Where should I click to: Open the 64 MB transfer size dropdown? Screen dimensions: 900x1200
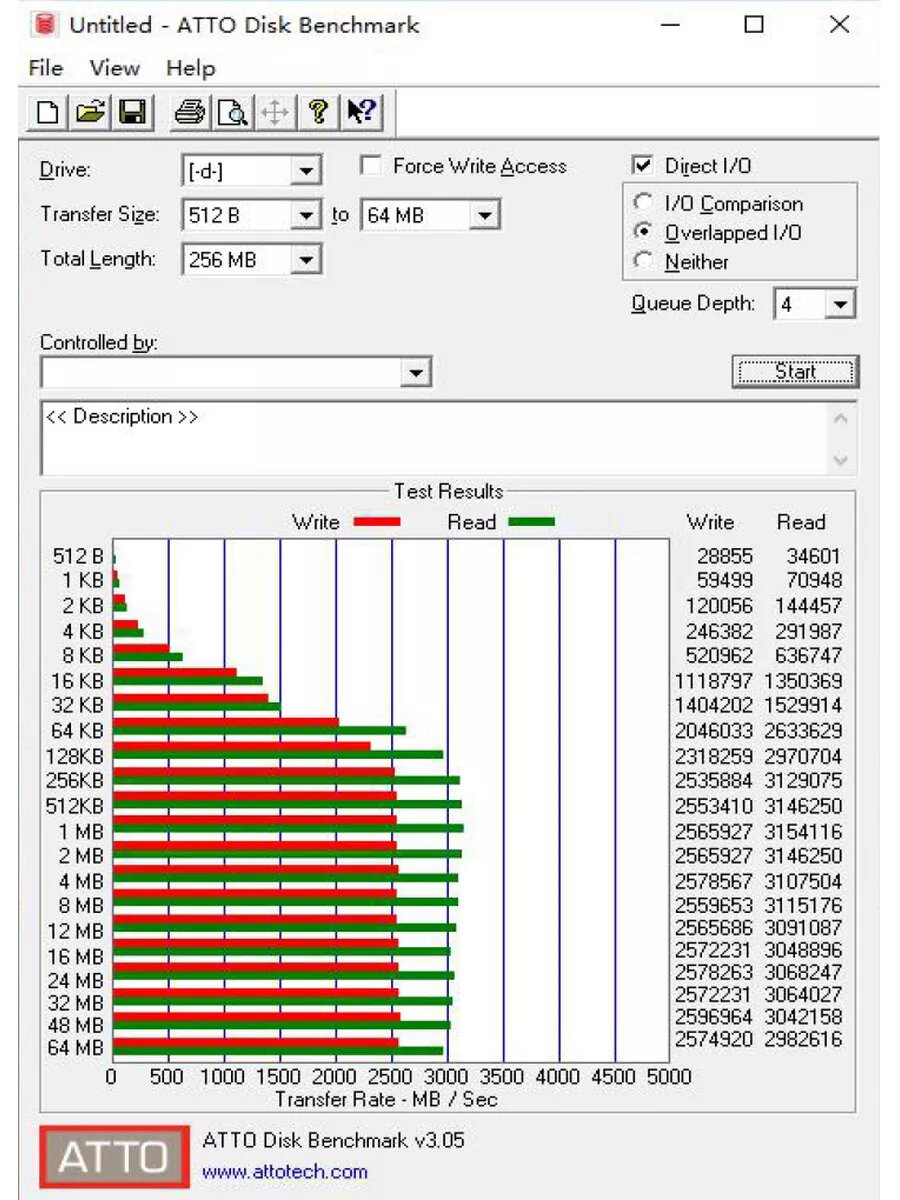click(x=484, y=215)
